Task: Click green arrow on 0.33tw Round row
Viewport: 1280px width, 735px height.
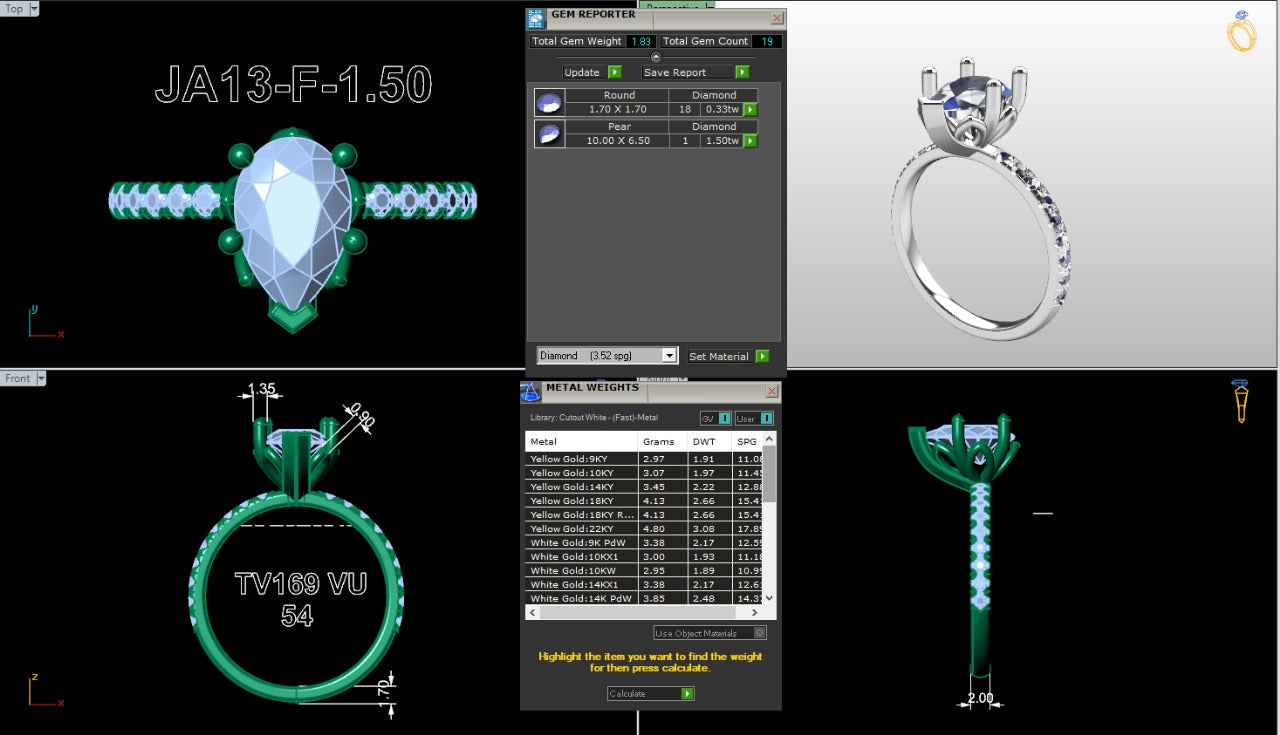Action: pos(750,109)
